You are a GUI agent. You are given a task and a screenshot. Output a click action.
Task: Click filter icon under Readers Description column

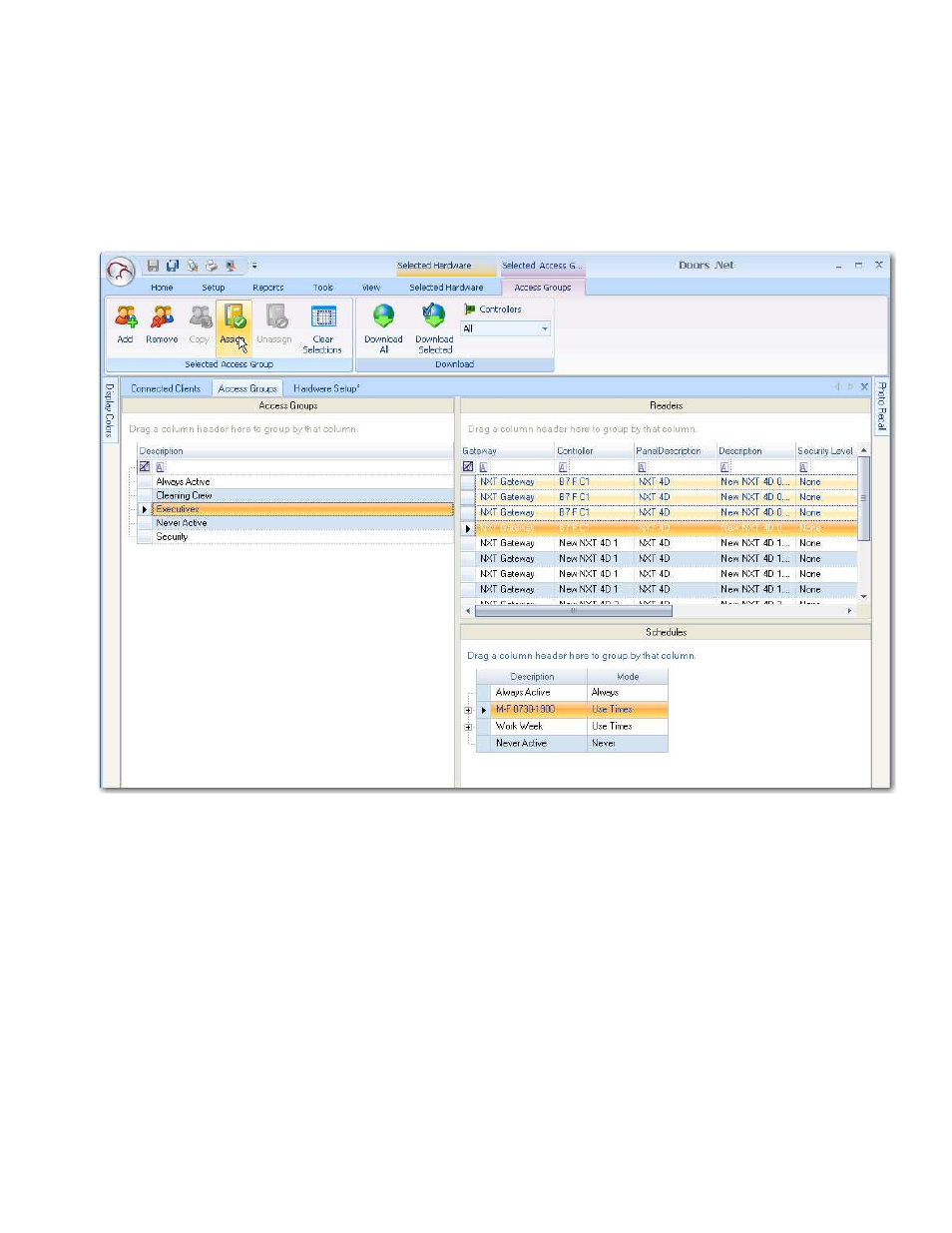[x=724, y=467]
